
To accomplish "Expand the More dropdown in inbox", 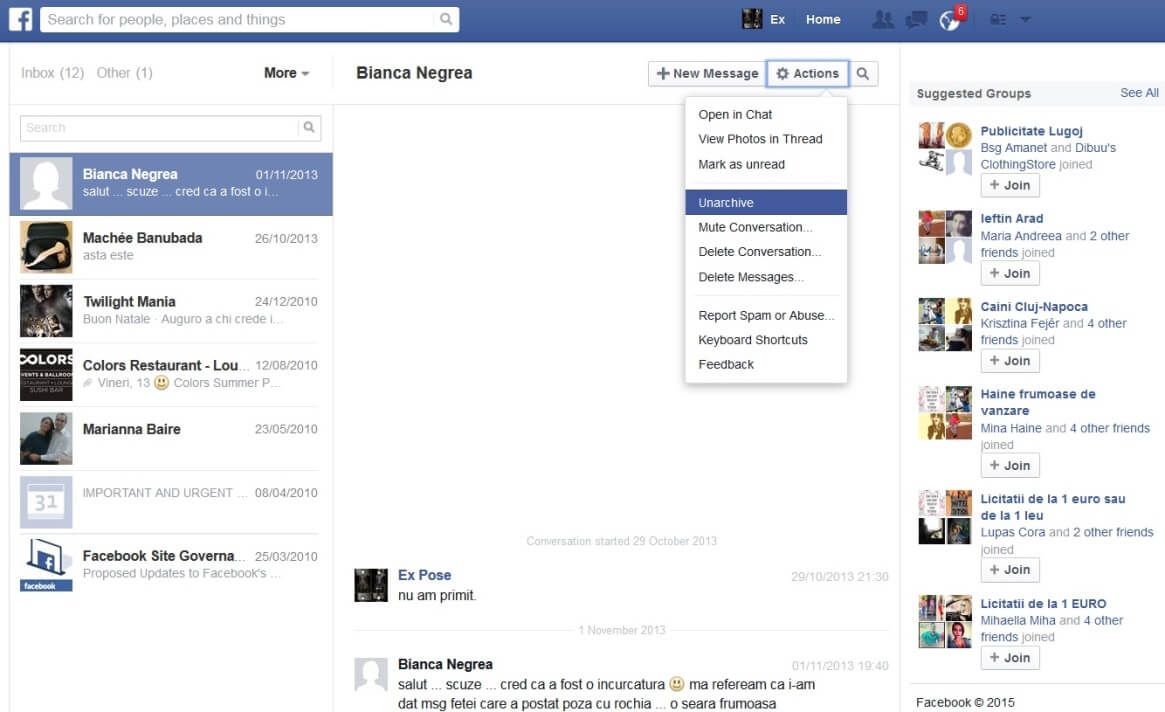I will point(286,73).
